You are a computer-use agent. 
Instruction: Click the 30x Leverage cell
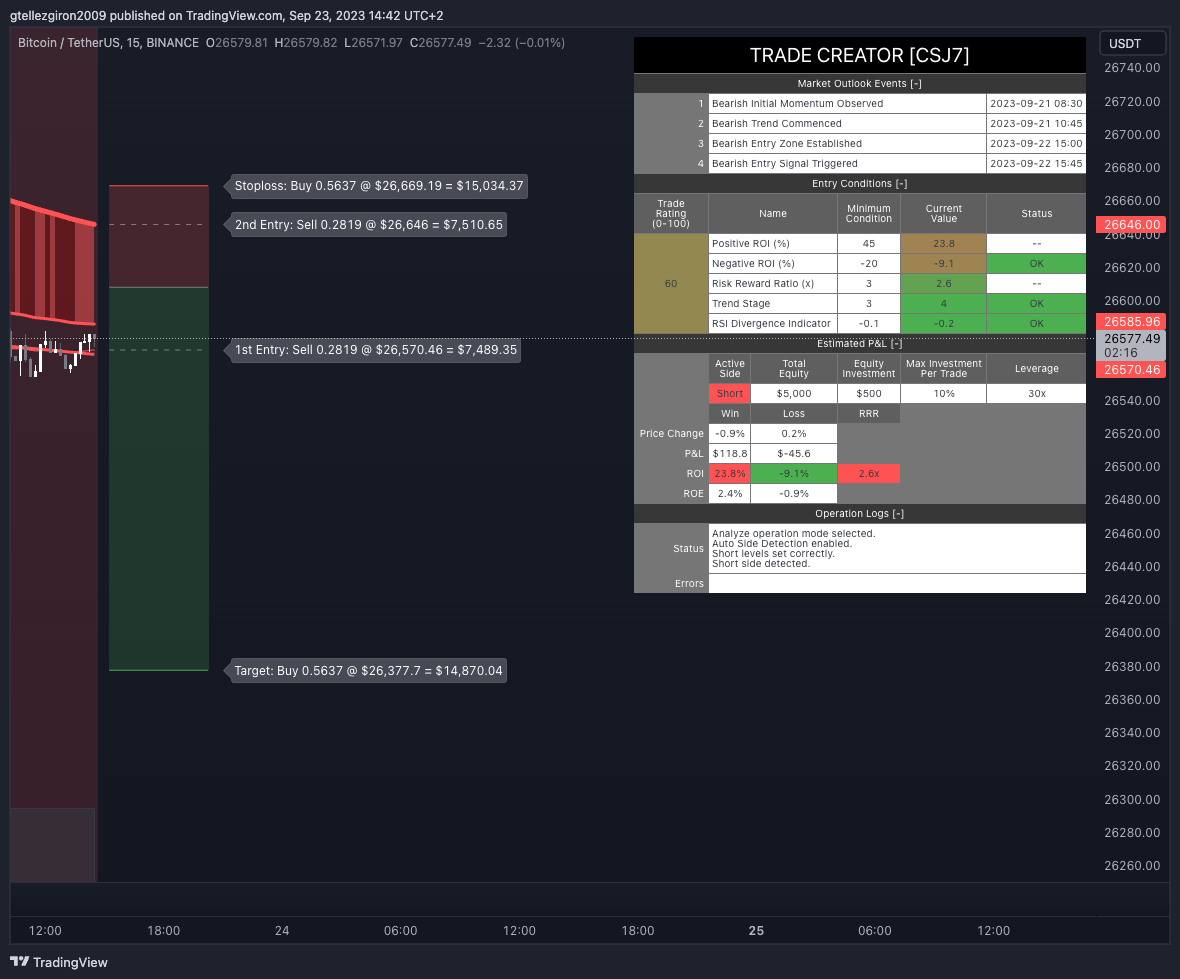coord(1036,394)
